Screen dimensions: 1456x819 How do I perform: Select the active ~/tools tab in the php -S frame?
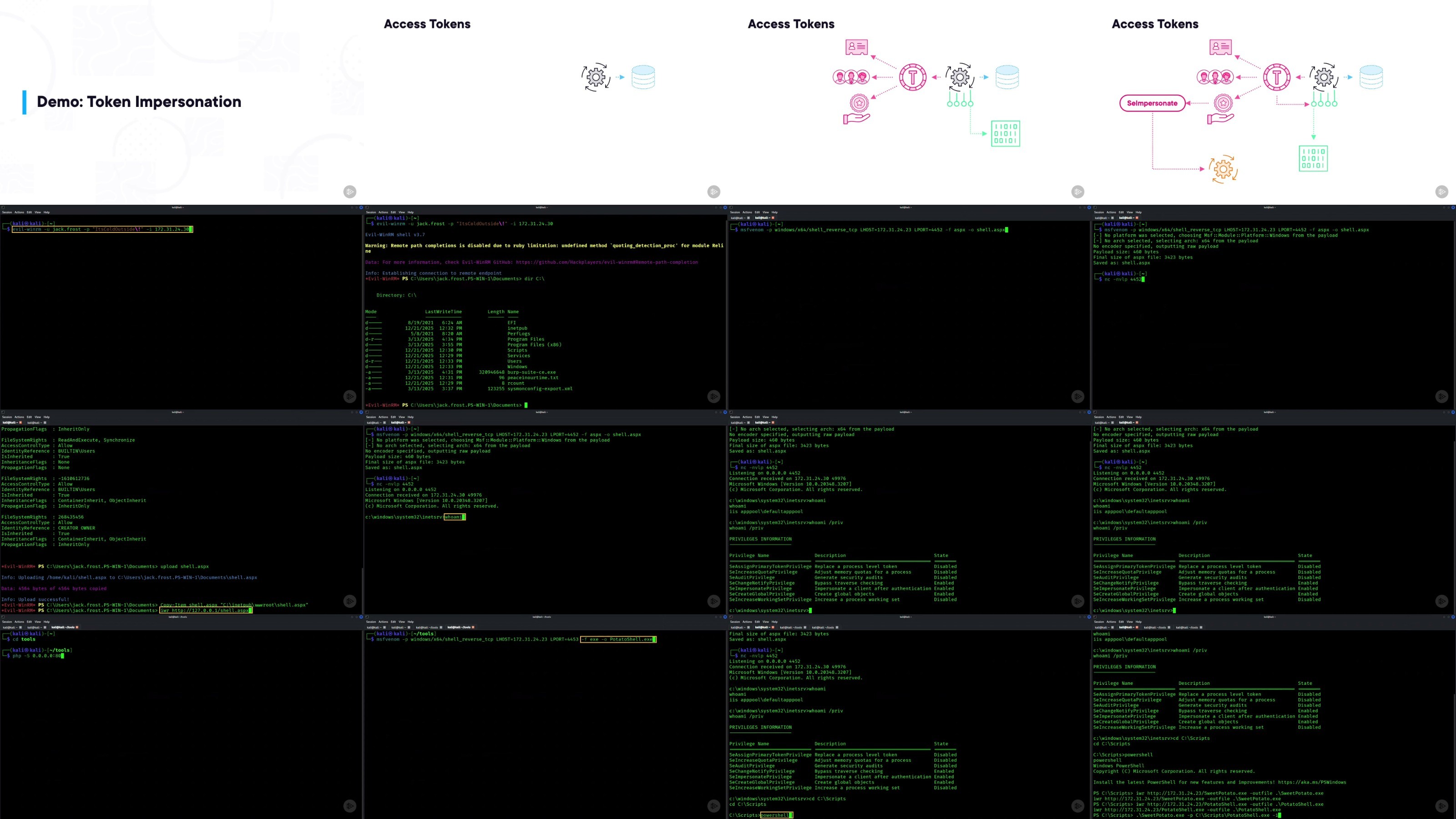point(65,627)
